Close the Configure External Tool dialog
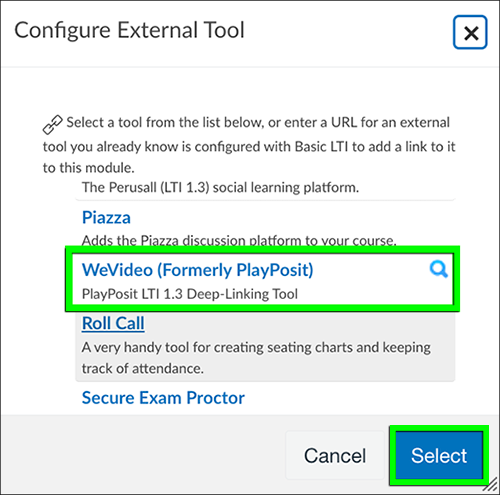 point(470,32)
